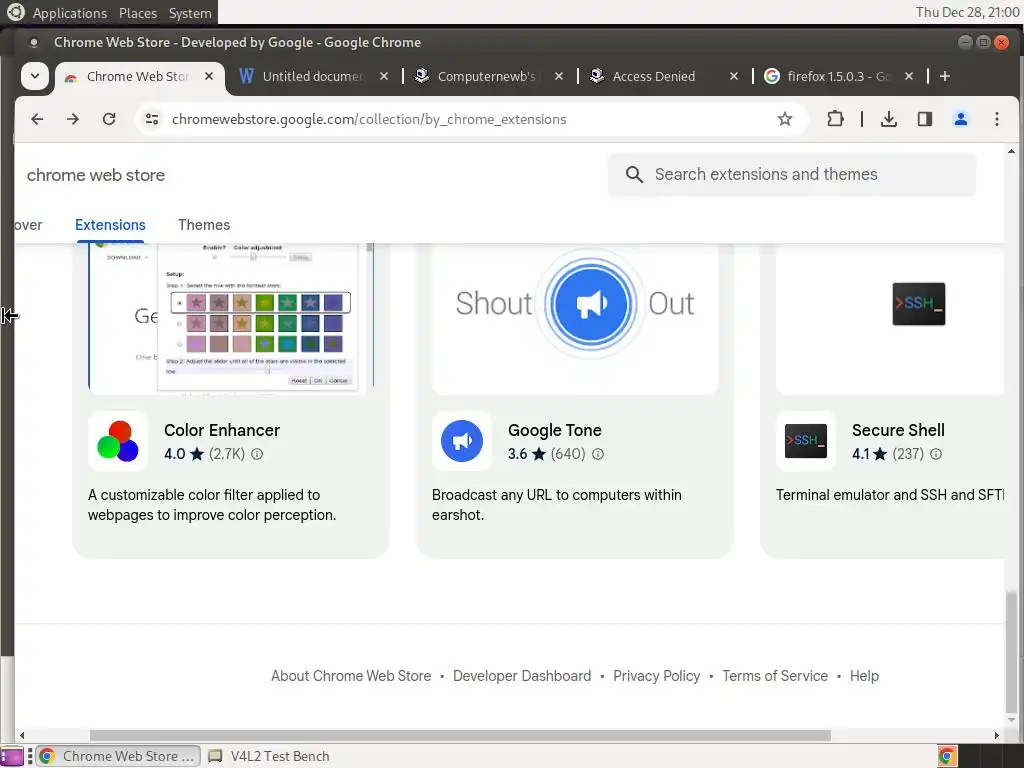Image resolution: width=1024 pixels, height=768 pixels.
Task: Open a new tab with plus button
Action: tap(944, 76)
